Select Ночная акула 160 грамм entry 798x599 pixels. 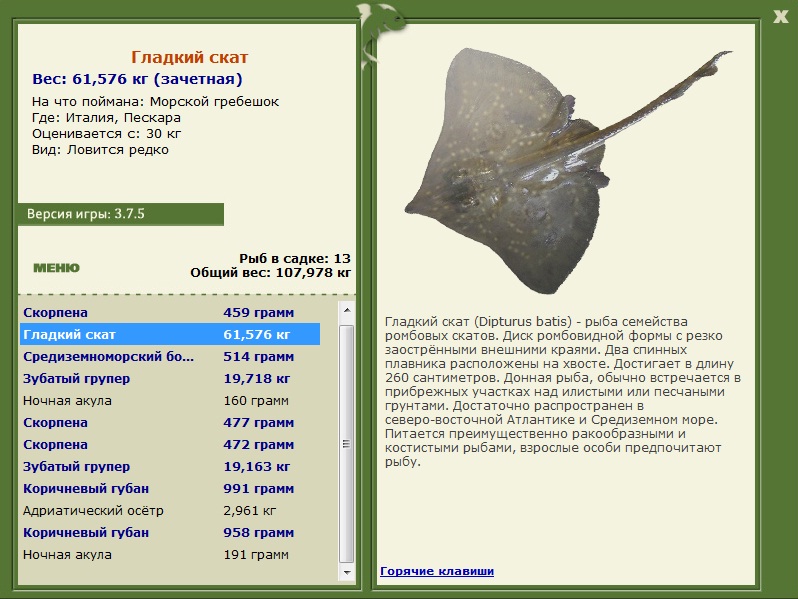tap(170, 401)
